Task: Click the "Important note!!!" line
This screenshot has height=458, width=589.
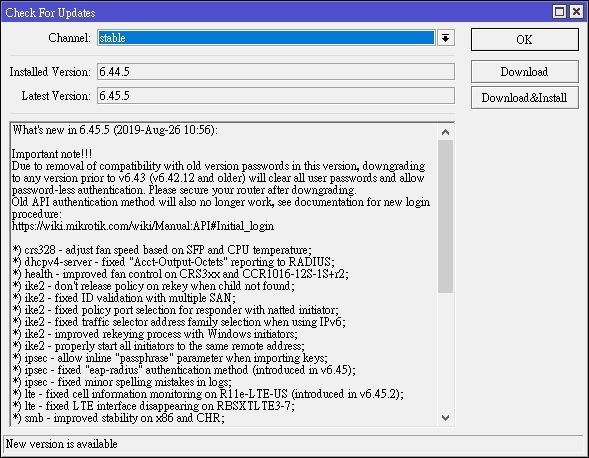Action: coord(52,154)
